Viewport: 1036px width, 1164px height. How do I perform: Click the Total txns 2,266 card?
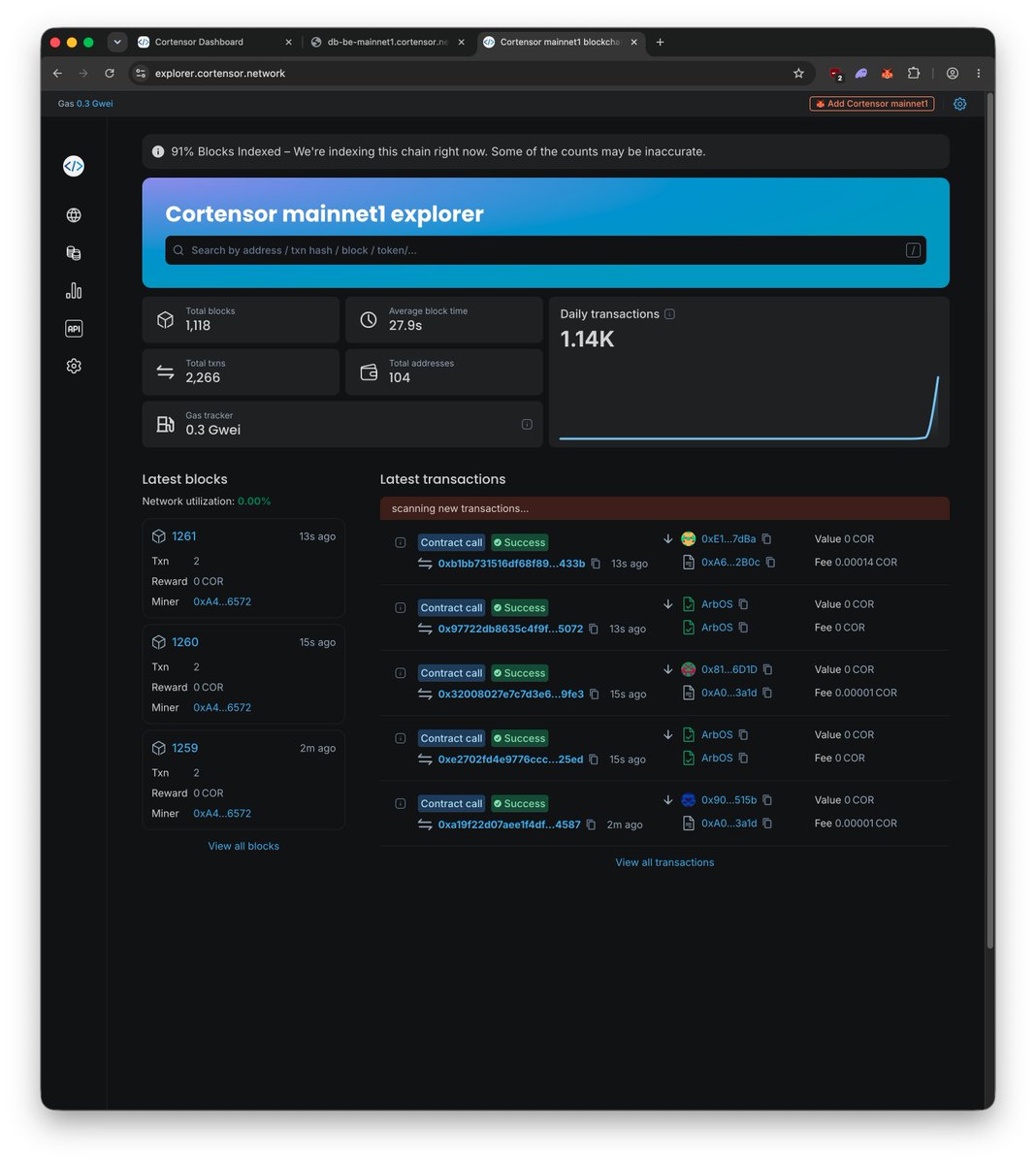(x=241, y=372)
